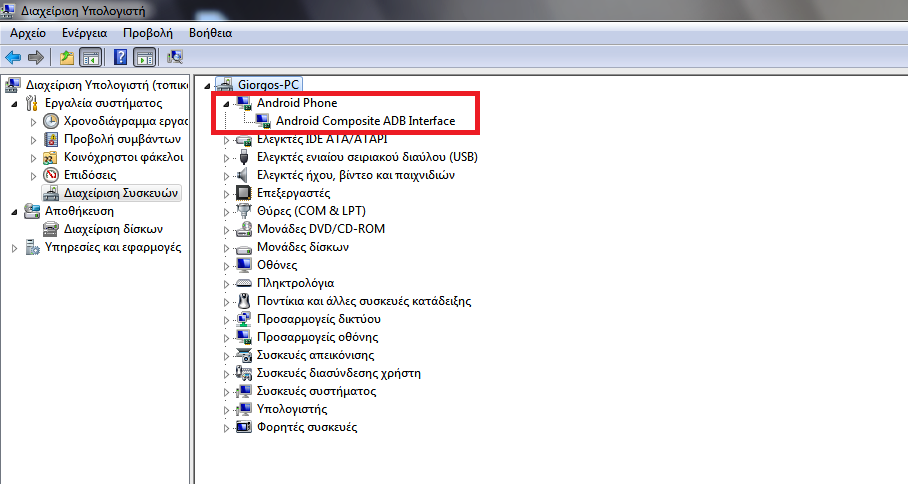Click the keyboard icon for Πληκτρολόγια
Viewport: 908px width, 484px height.
(x=244, y=283)
